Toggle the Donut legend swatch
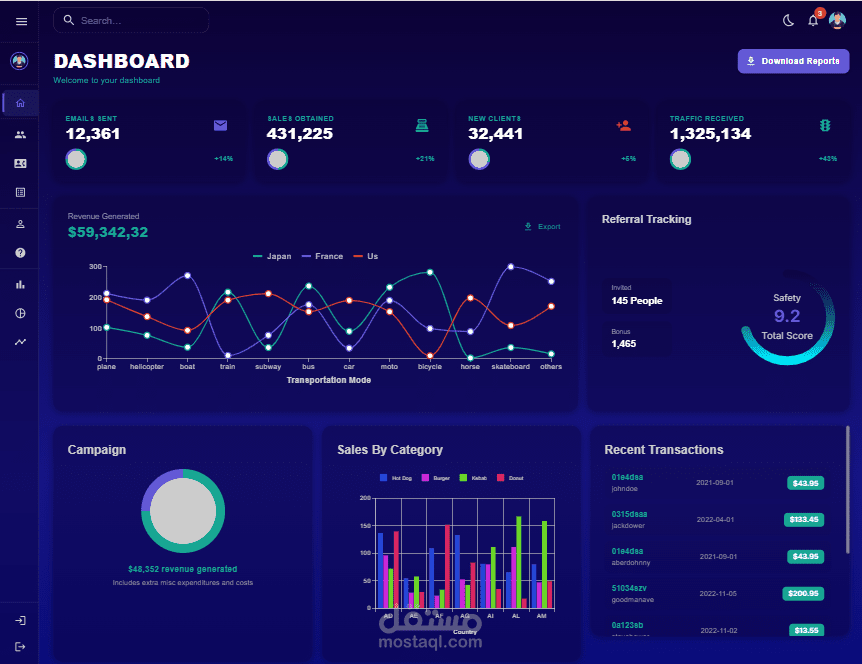 click(x=500, y=478)
